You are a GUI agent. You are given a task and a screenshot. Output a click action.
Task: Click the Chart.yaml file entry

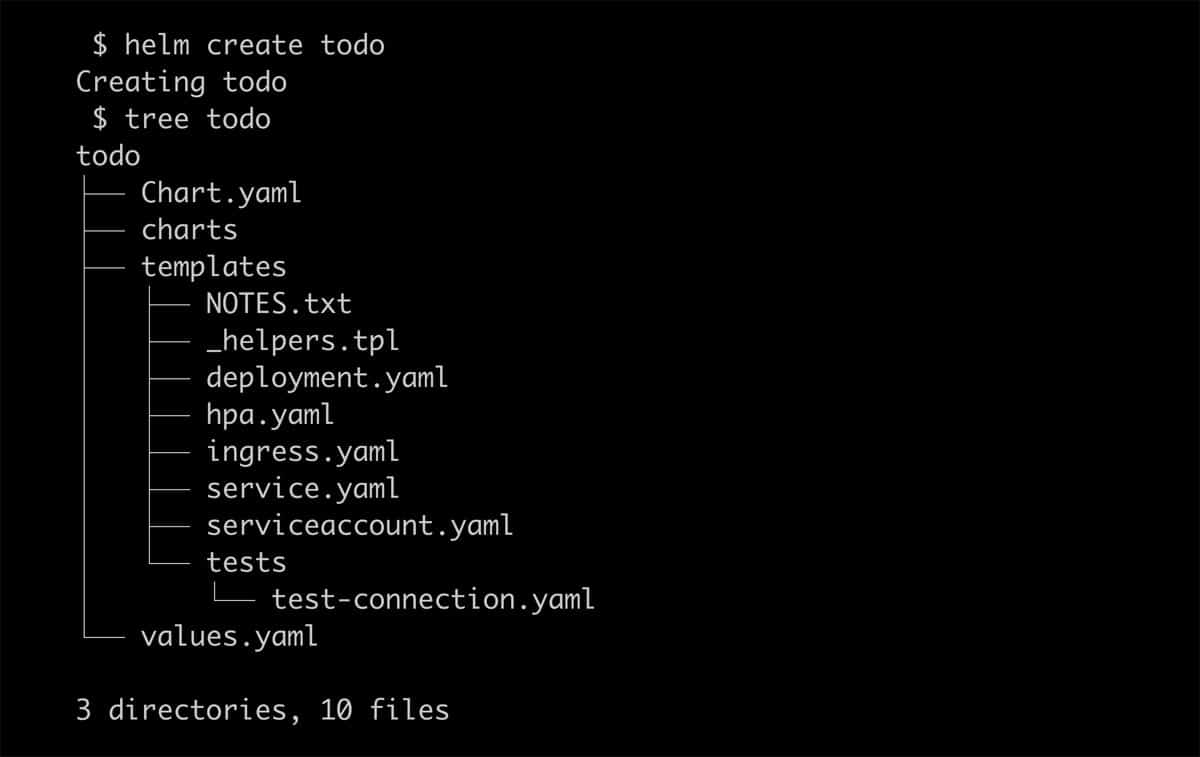[221, 192]
